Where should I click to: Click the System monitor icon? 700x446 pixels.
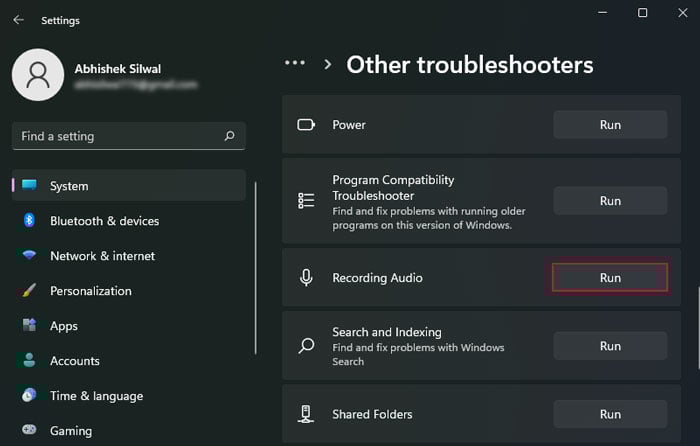(29, 185)
